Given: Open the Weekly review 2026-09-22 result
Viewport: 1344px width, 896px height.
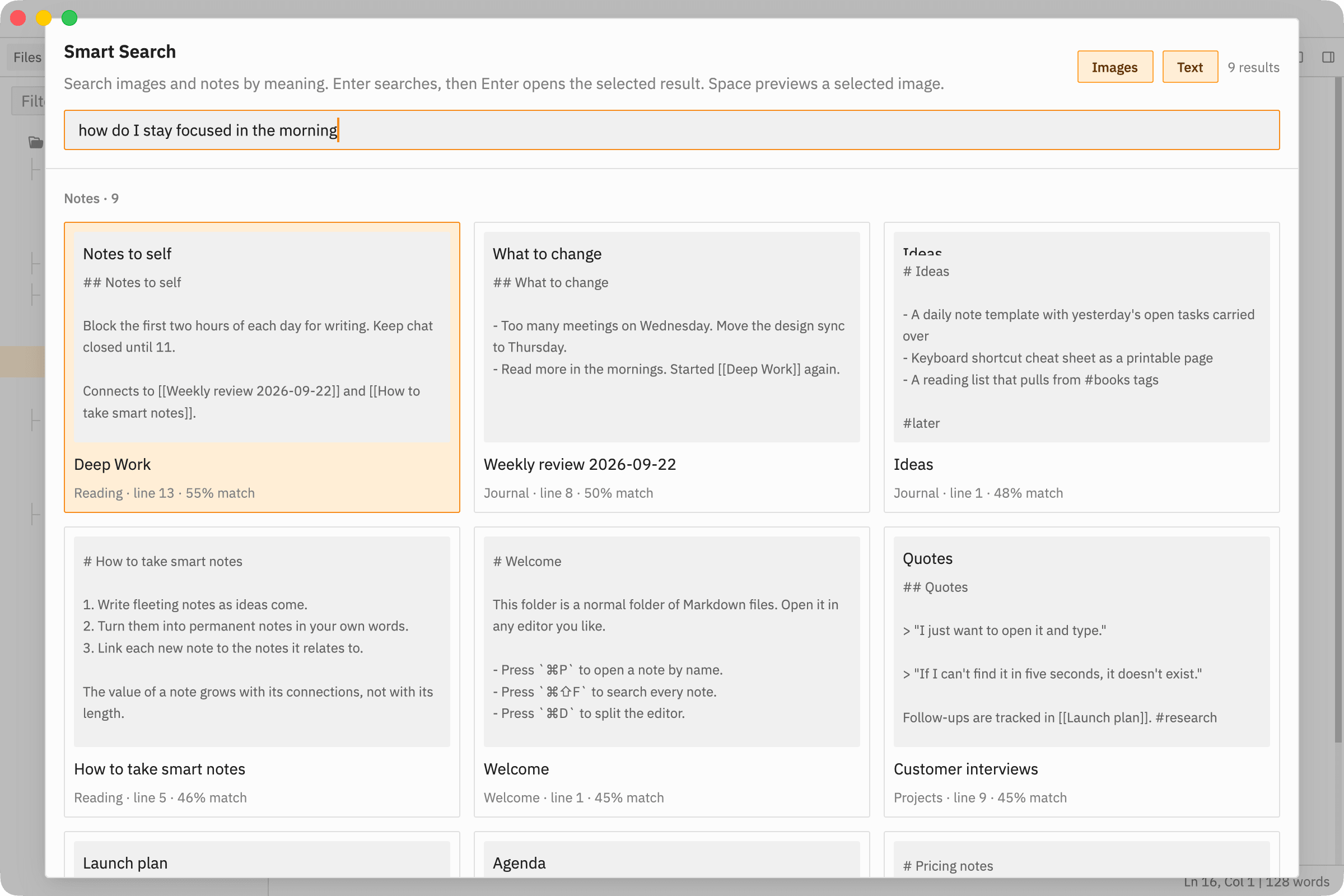Looking at the screenshot, I should (671, 367).
